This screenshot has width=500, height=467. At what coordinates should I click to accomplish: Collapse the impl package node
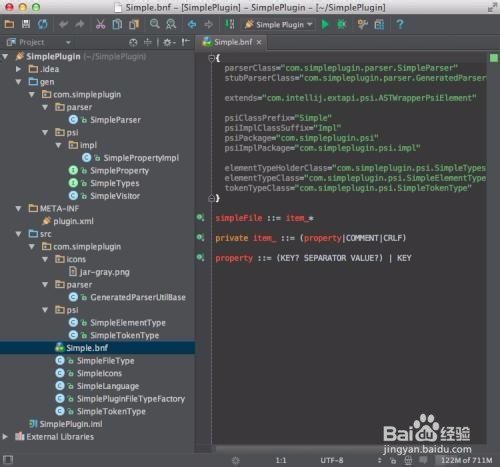pyautogui.click(x=58, y=145)
